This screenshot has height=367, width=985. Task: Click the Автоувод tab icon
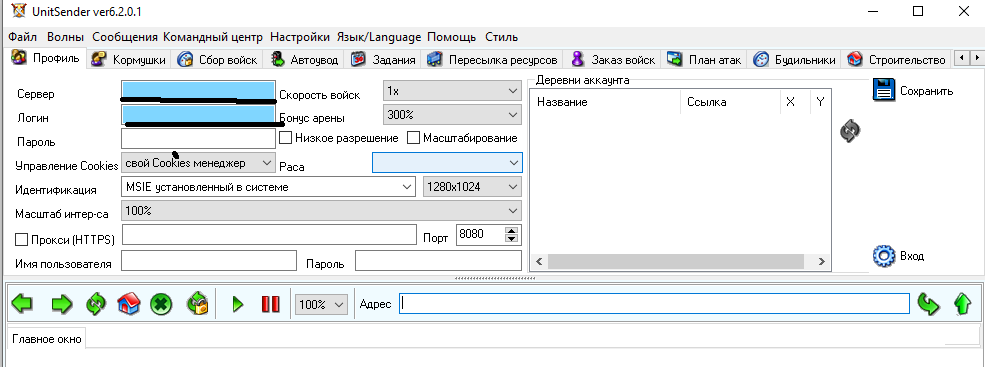[278, 60]
